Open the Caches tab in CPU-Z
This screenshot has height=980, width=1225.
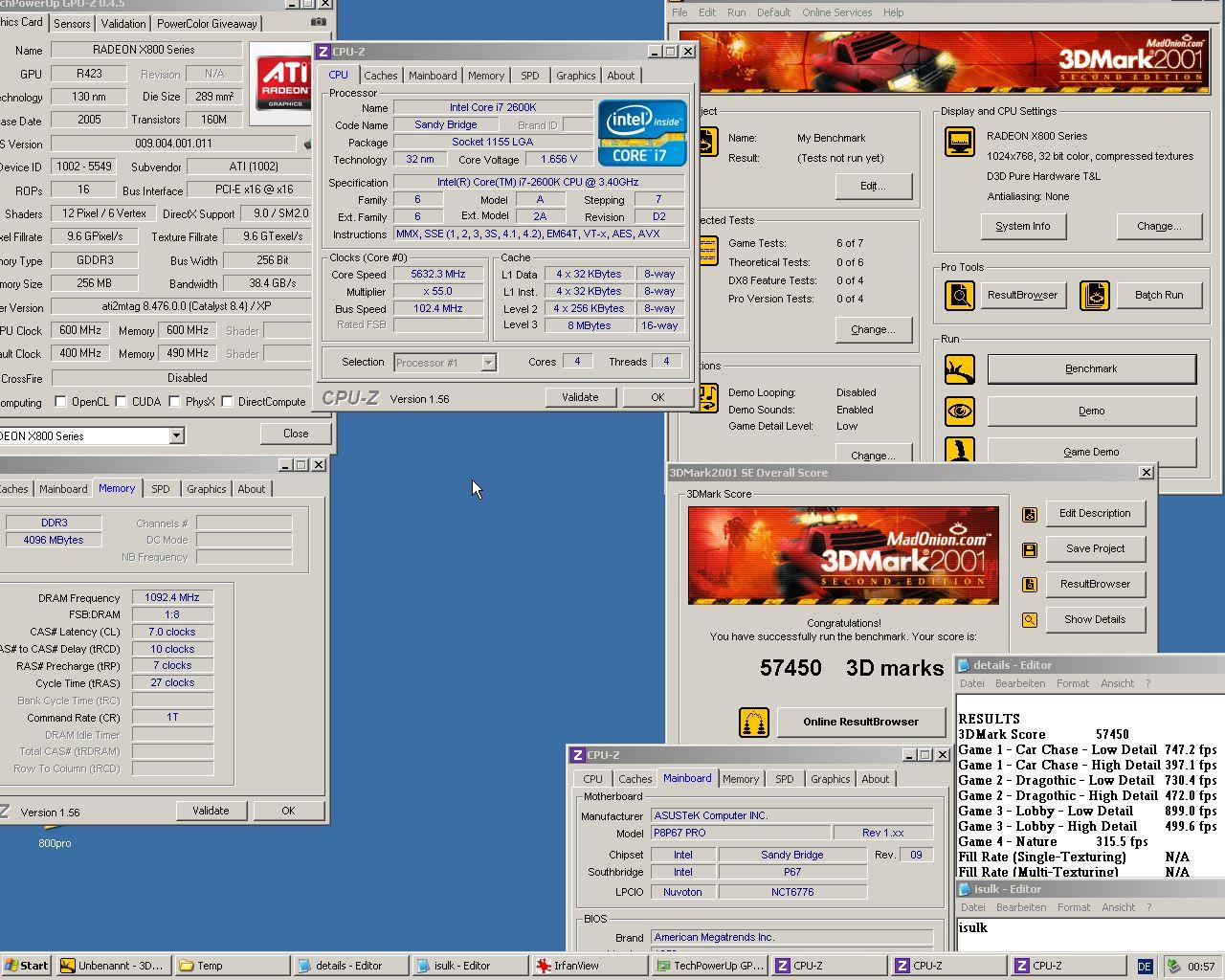coord(380,76)
